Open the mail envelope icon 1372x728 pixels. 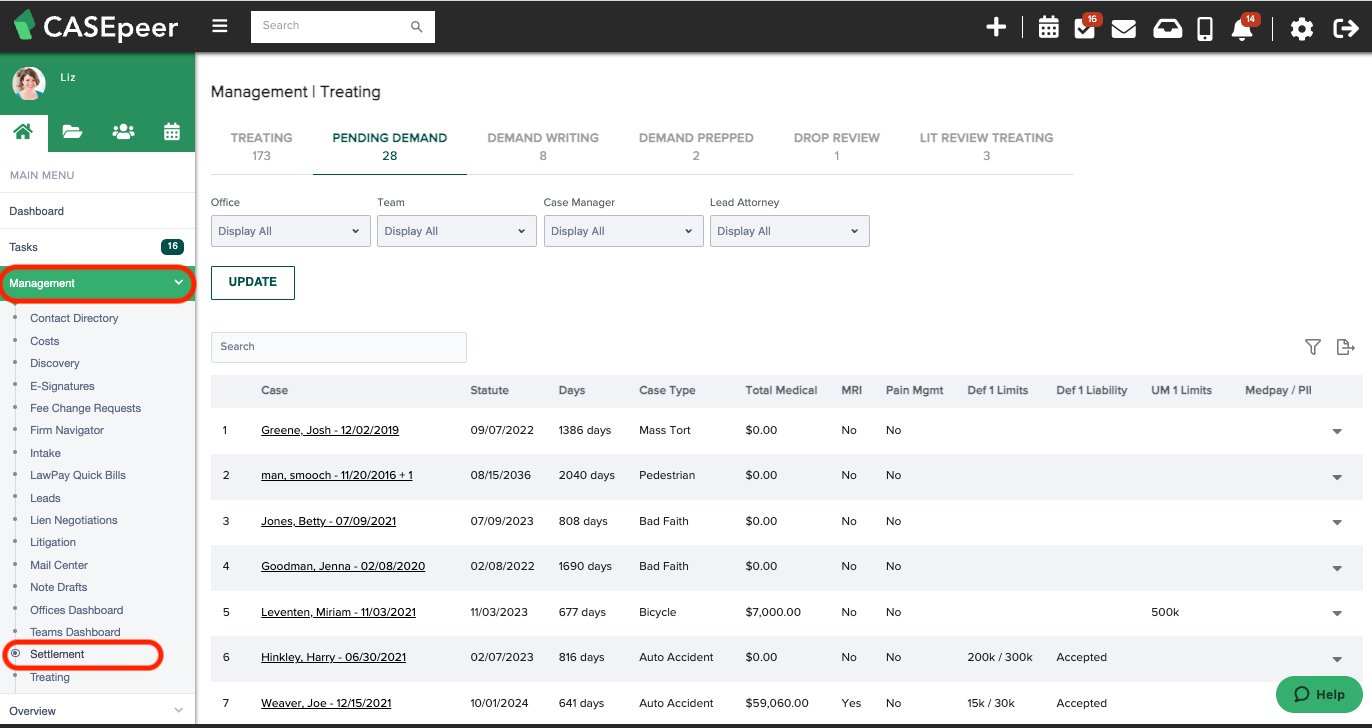[x=1123, y=29]
